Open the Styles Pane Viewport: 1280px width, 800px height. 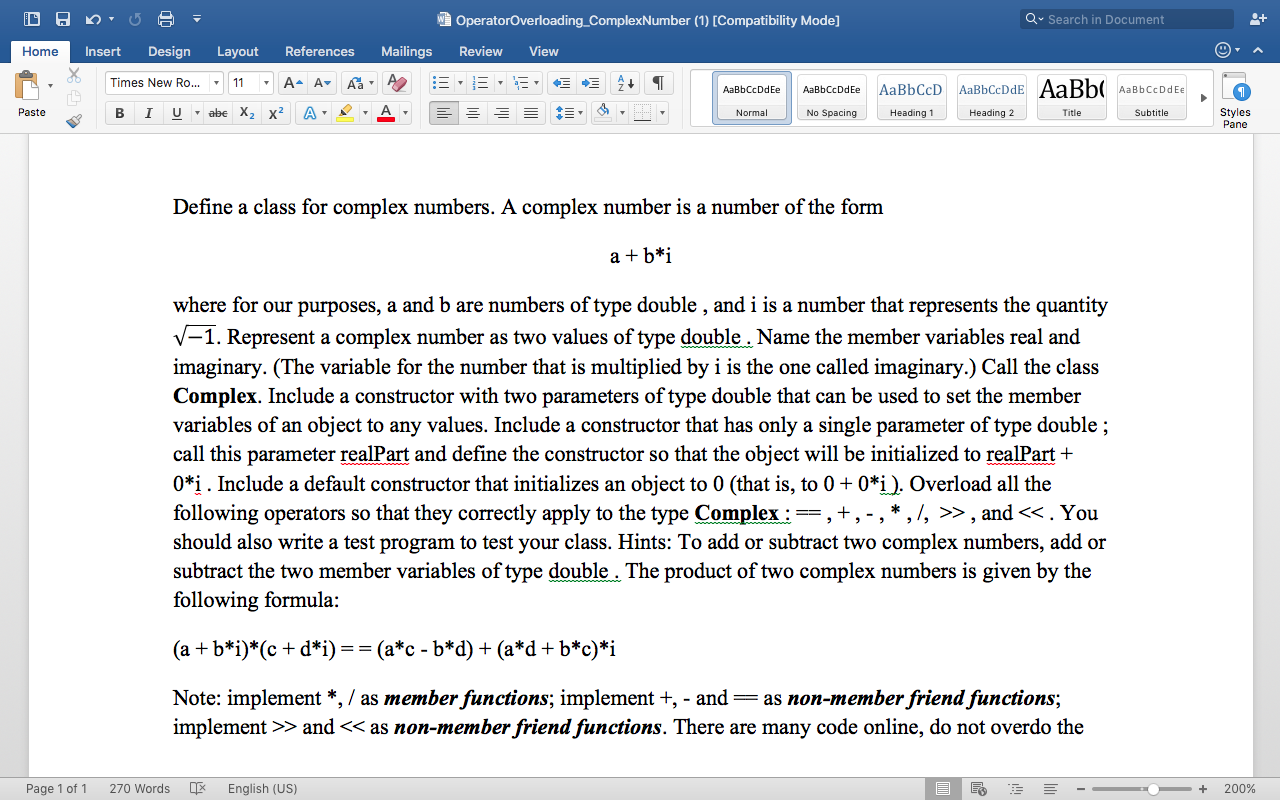1235,97
